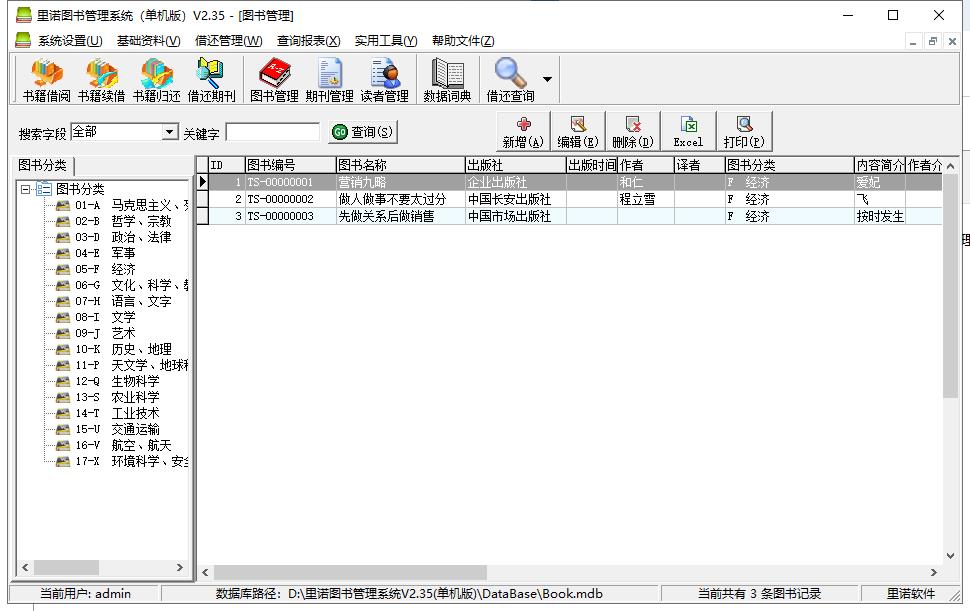Select category 10-K 历史、地理
This screenshot has width=970, height=611.
[x=123, y=349]
